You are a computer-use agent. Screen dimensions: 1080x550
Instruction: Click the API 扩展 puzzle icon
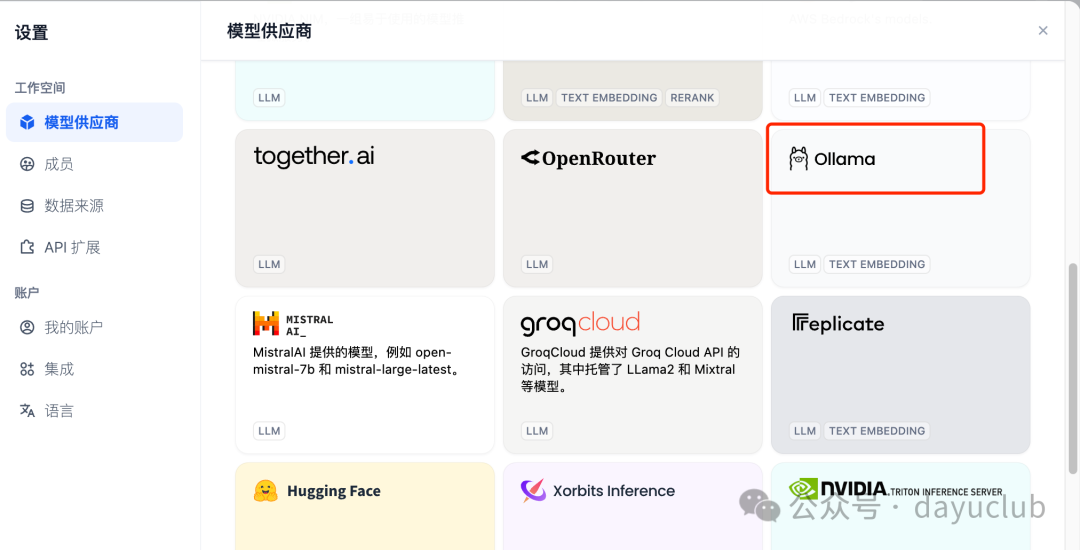(x=27, y=247)
